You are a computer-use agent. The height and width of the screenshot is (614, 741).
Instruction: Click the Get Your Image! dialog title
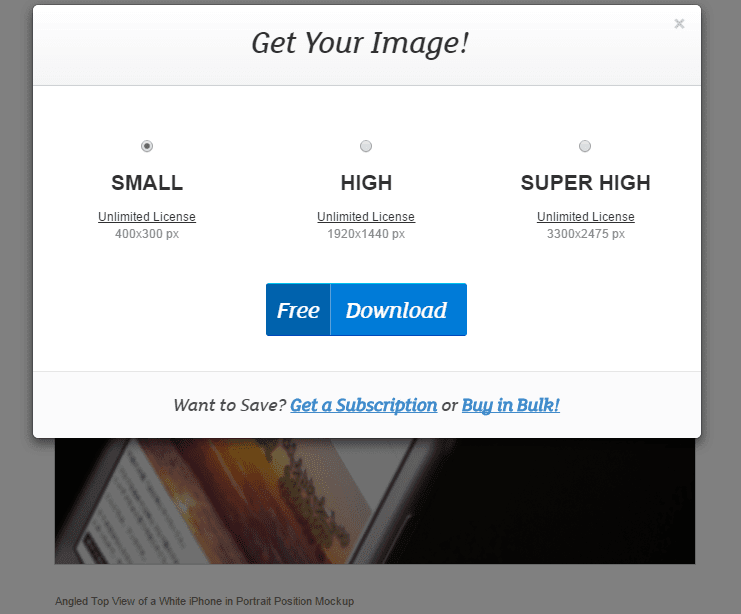[x=360, y=43]
